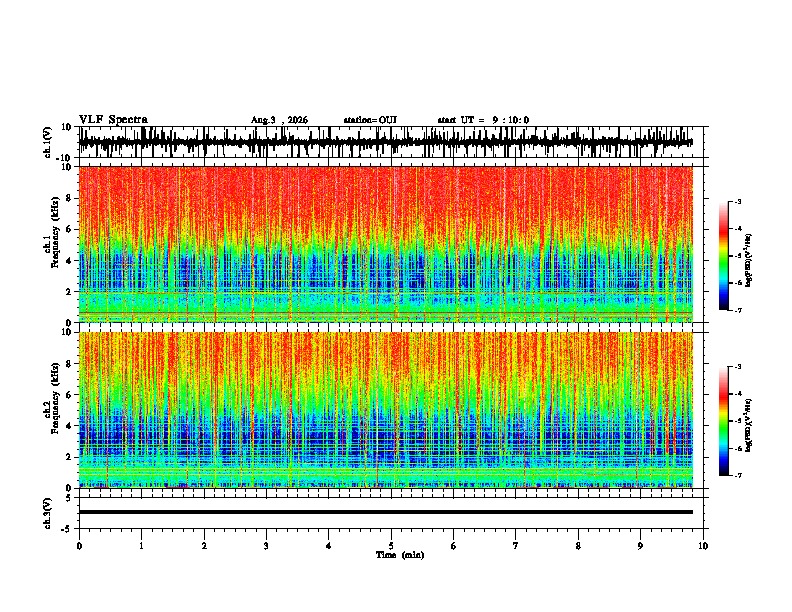This screenshot has width=792, height=612.
Task: Click the "-7" value on ch.2 colorbar
Action: [x=737, y=475]
